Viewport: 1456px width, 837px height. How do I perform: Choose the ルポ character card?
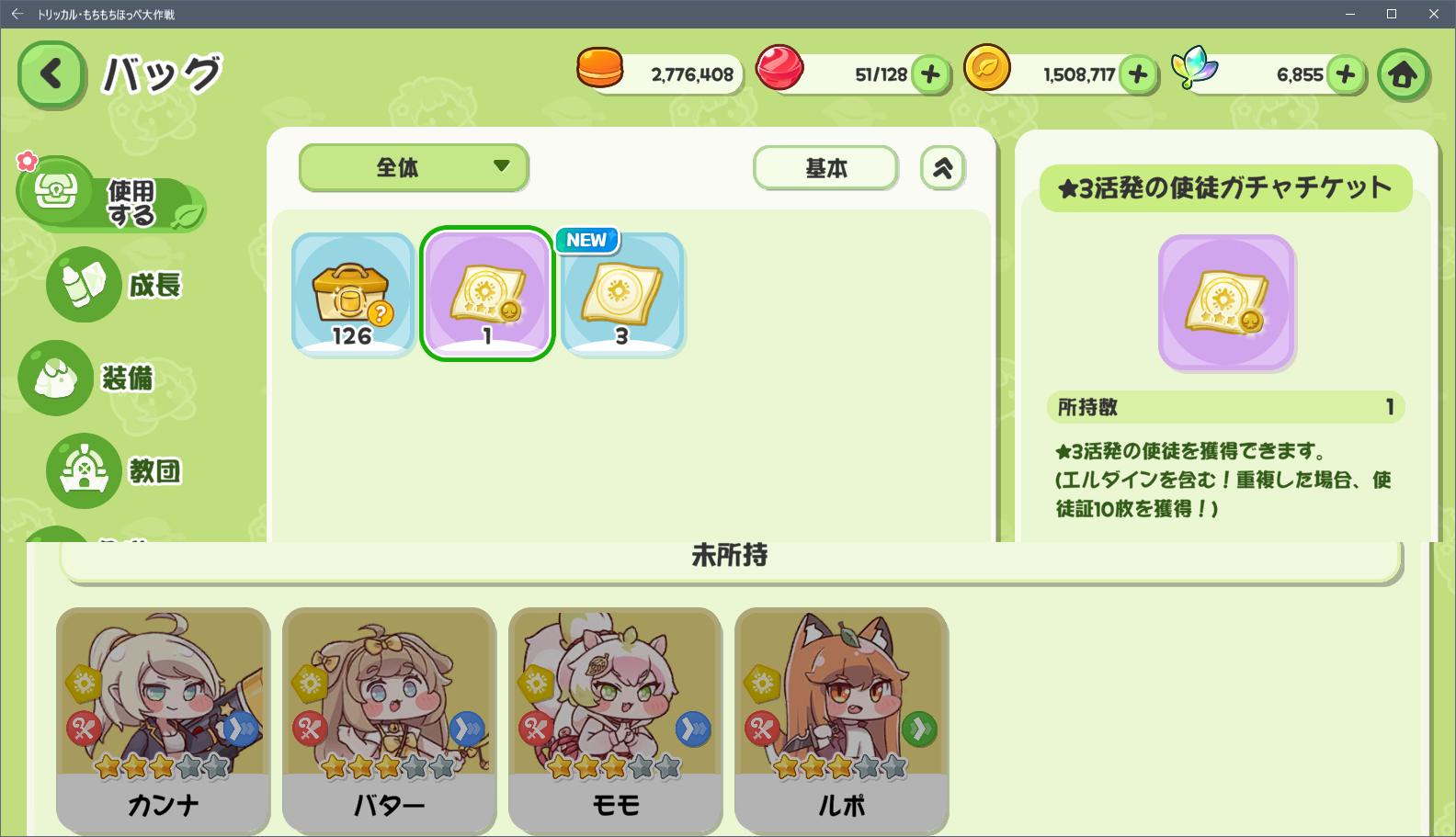(x=842, y=719)
